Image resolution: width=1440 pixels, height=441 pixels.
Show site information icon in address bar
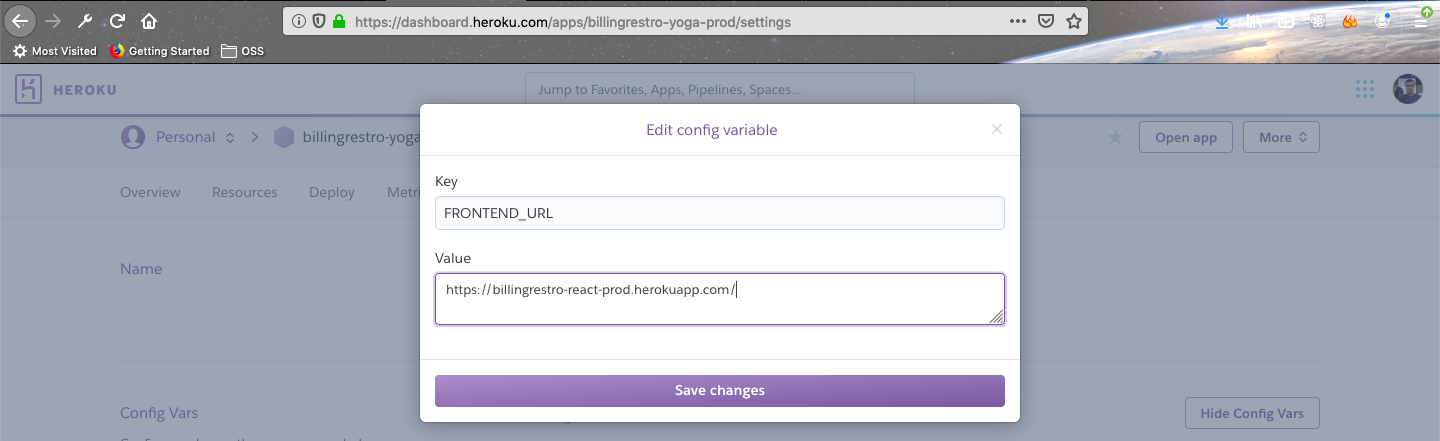tap(299, 21)
